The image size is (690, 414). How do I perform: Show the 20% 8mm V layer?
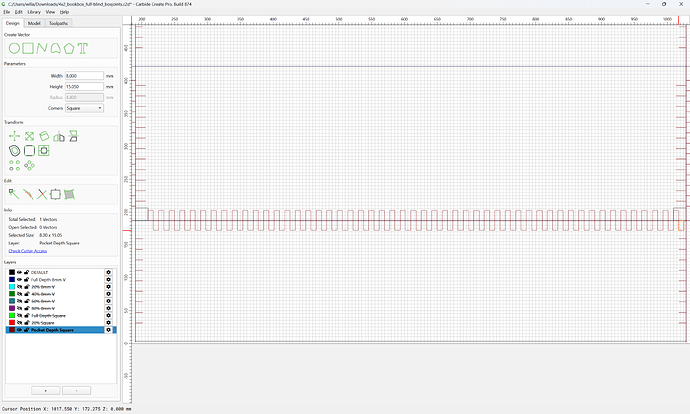19,287
